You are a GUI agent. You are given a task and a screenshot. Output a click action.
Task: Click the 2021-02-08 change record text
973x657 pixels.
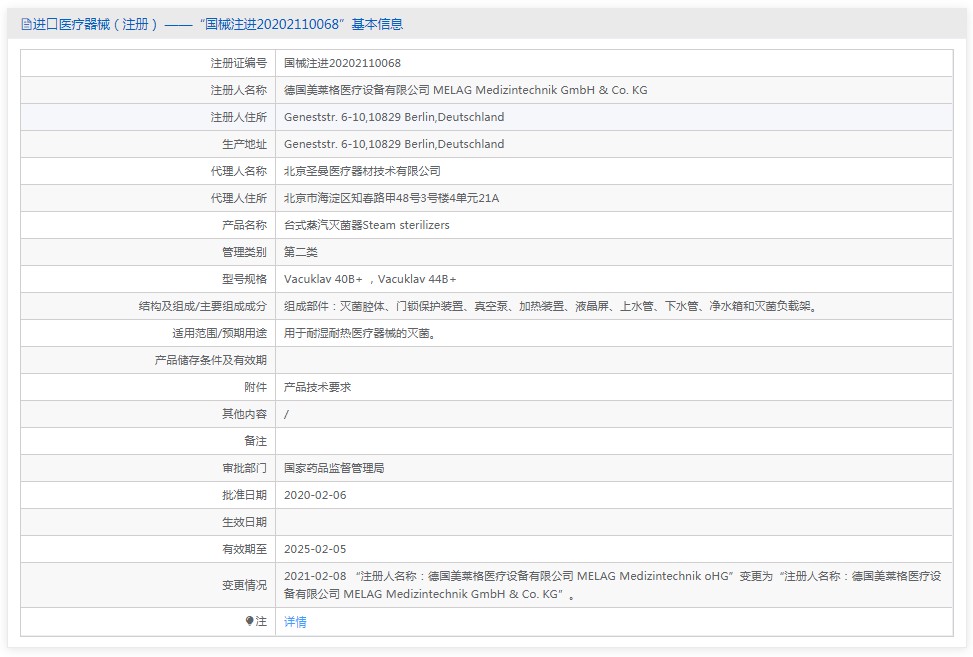click(x=613, y=585)
